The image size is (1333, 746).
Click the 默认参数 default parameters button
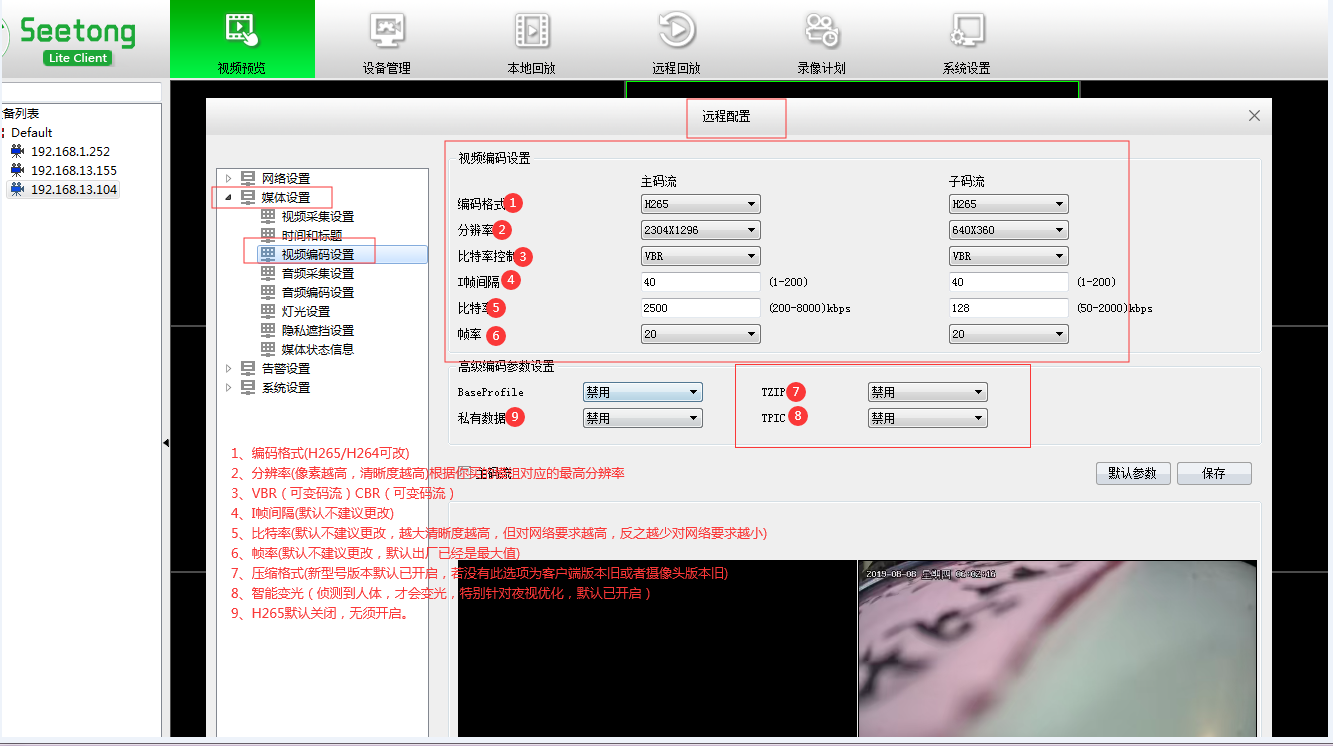[x=1132, y=473]
